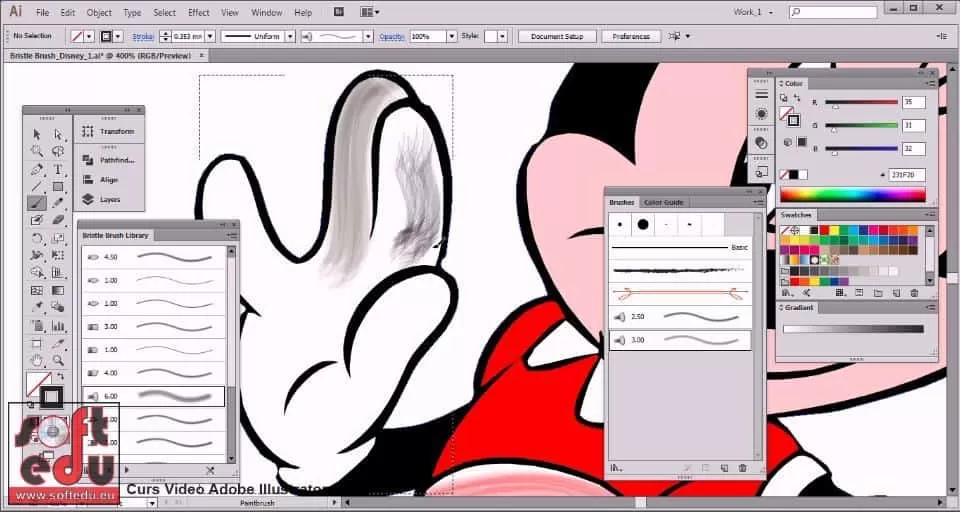960x512 pixels.
Task: Switch to the Color Guide tab
Action: [663, 202]
